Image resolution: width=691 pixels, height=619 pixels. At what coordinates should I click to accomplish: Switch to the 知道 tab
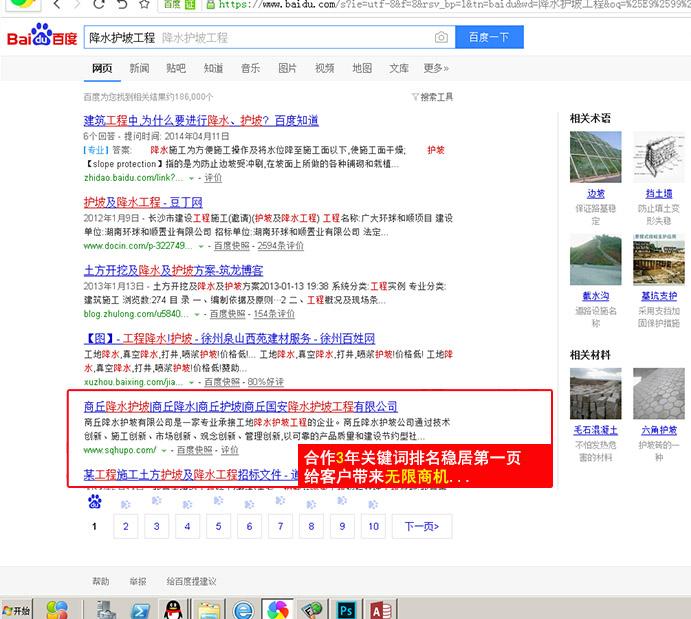click(x=213, y=68)
